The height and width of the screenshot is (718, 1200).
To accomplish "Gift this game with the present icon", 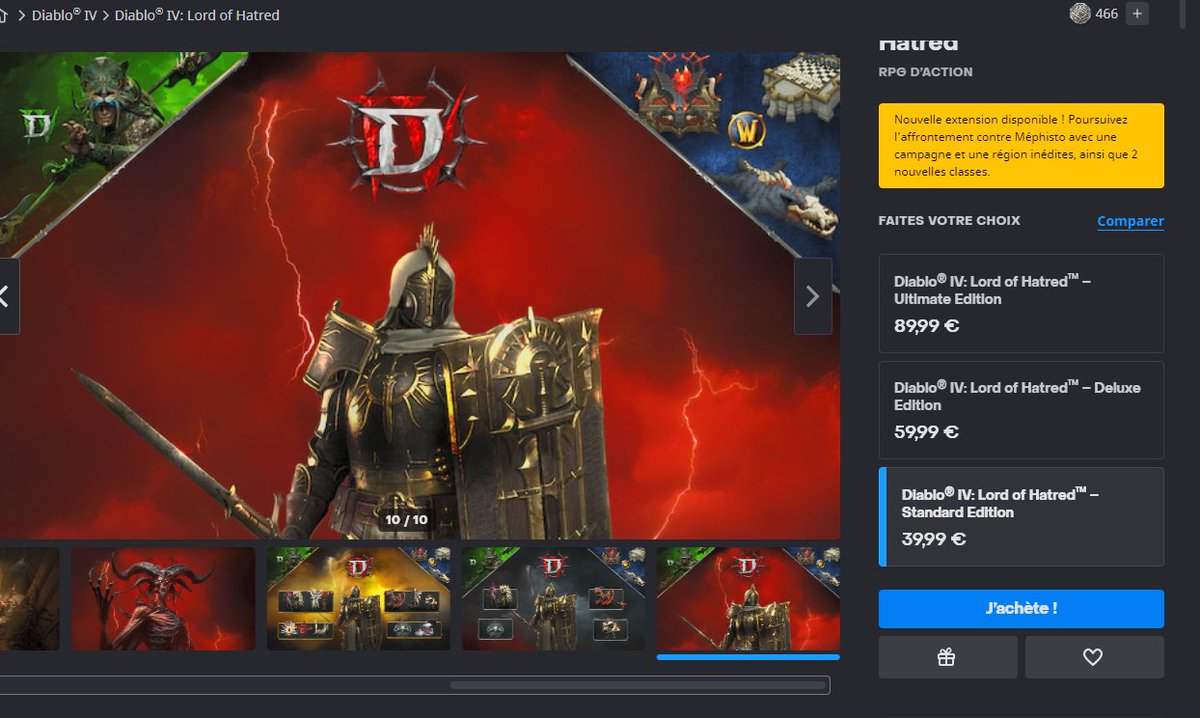I will click(947, 657).
